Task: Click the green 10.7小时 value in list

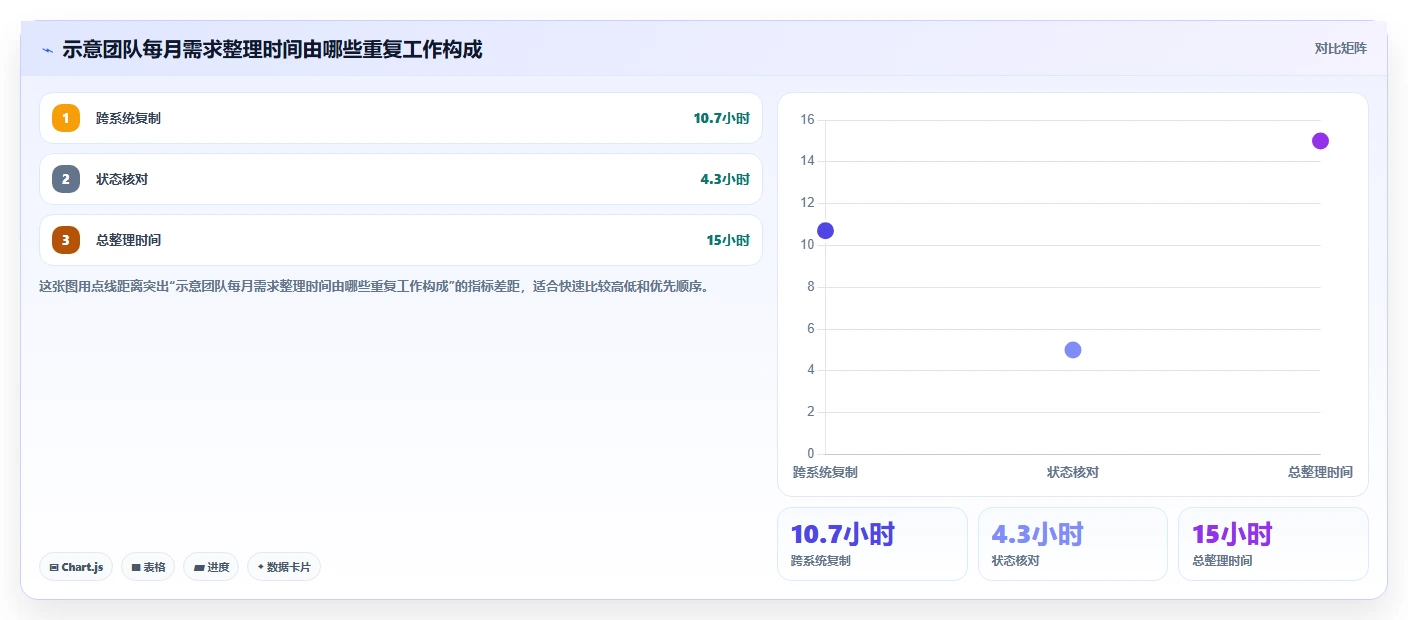Action: pos(721,118)
